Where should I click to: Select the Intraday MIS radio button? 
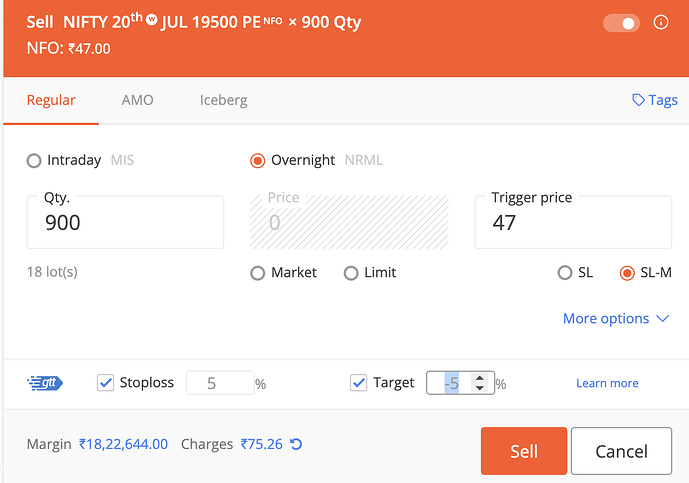pos(34,161)
